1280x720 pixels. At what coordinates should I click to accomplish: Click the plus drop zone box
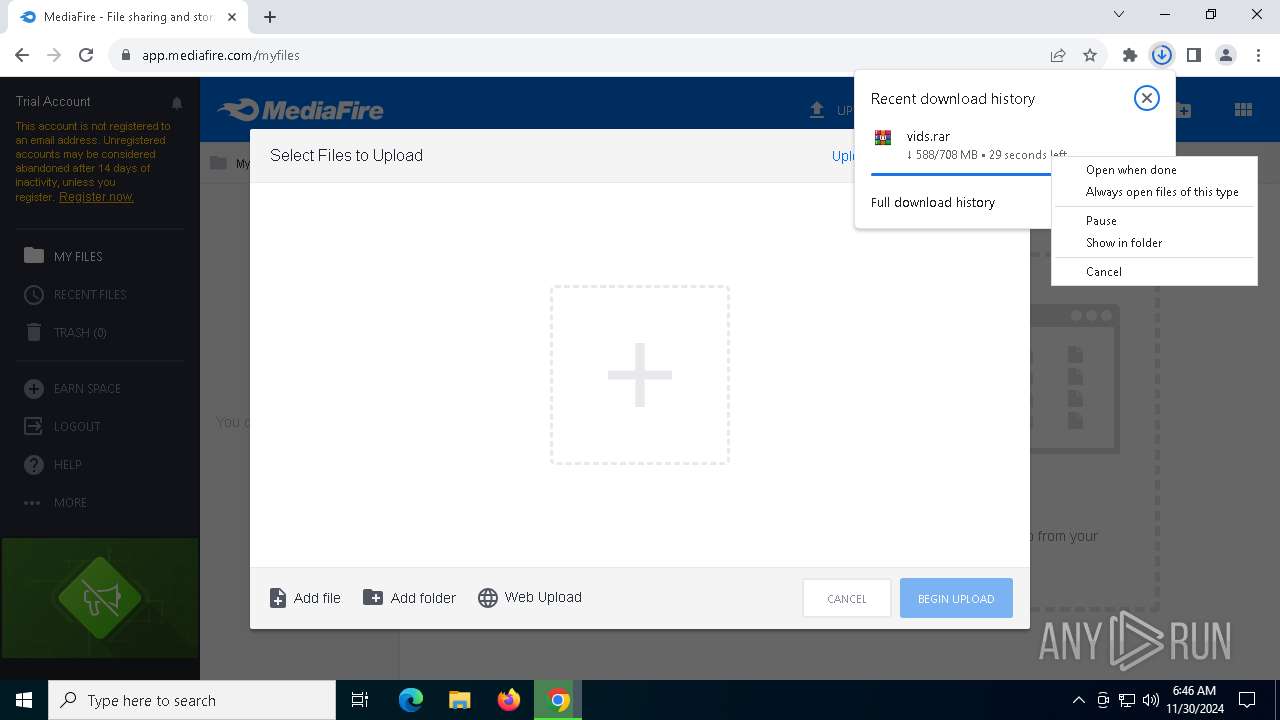(640, 375)
